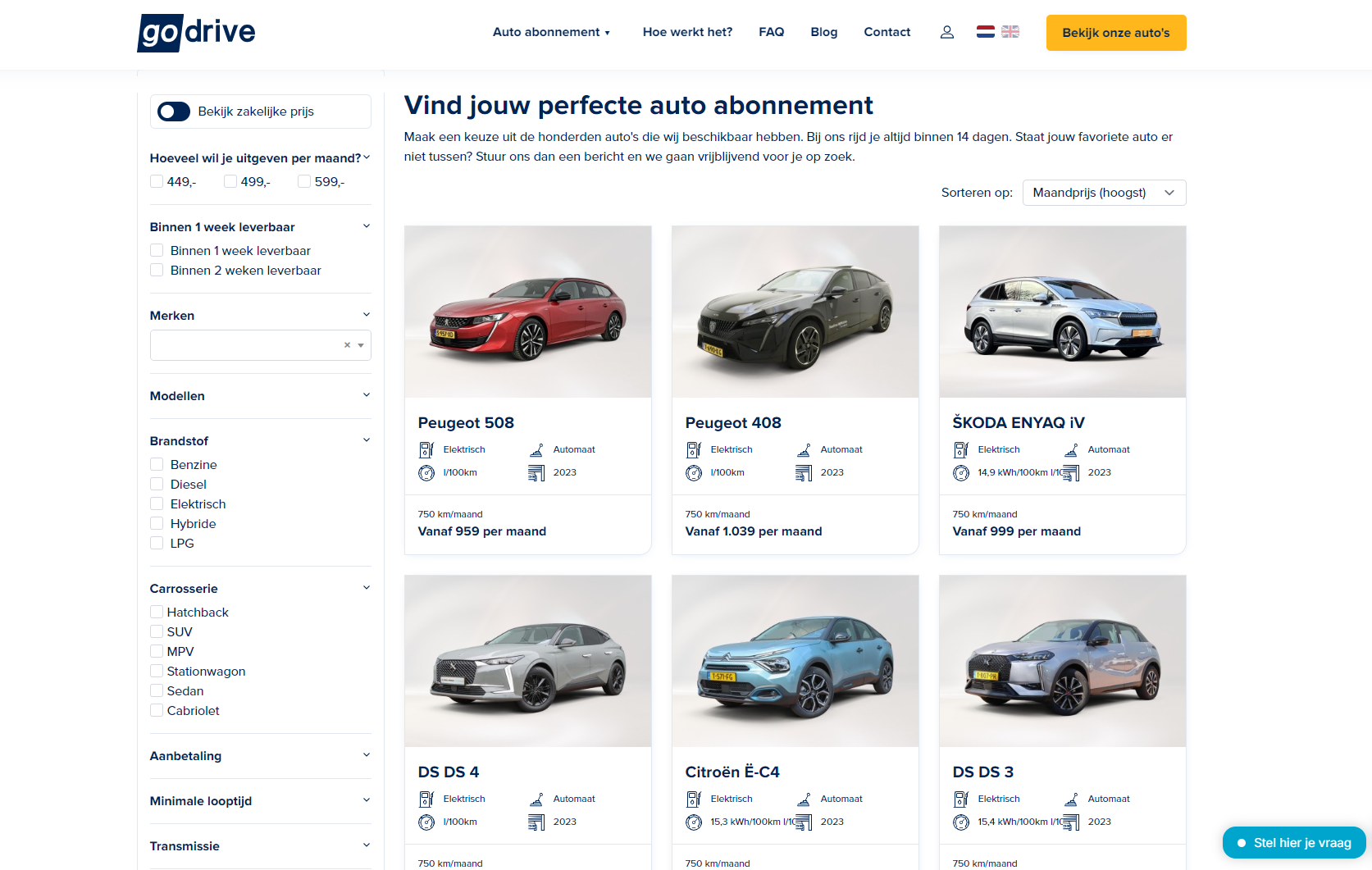
Task: View the blue Citroën Ë-C4 photo
Action: tap(795, 661)
